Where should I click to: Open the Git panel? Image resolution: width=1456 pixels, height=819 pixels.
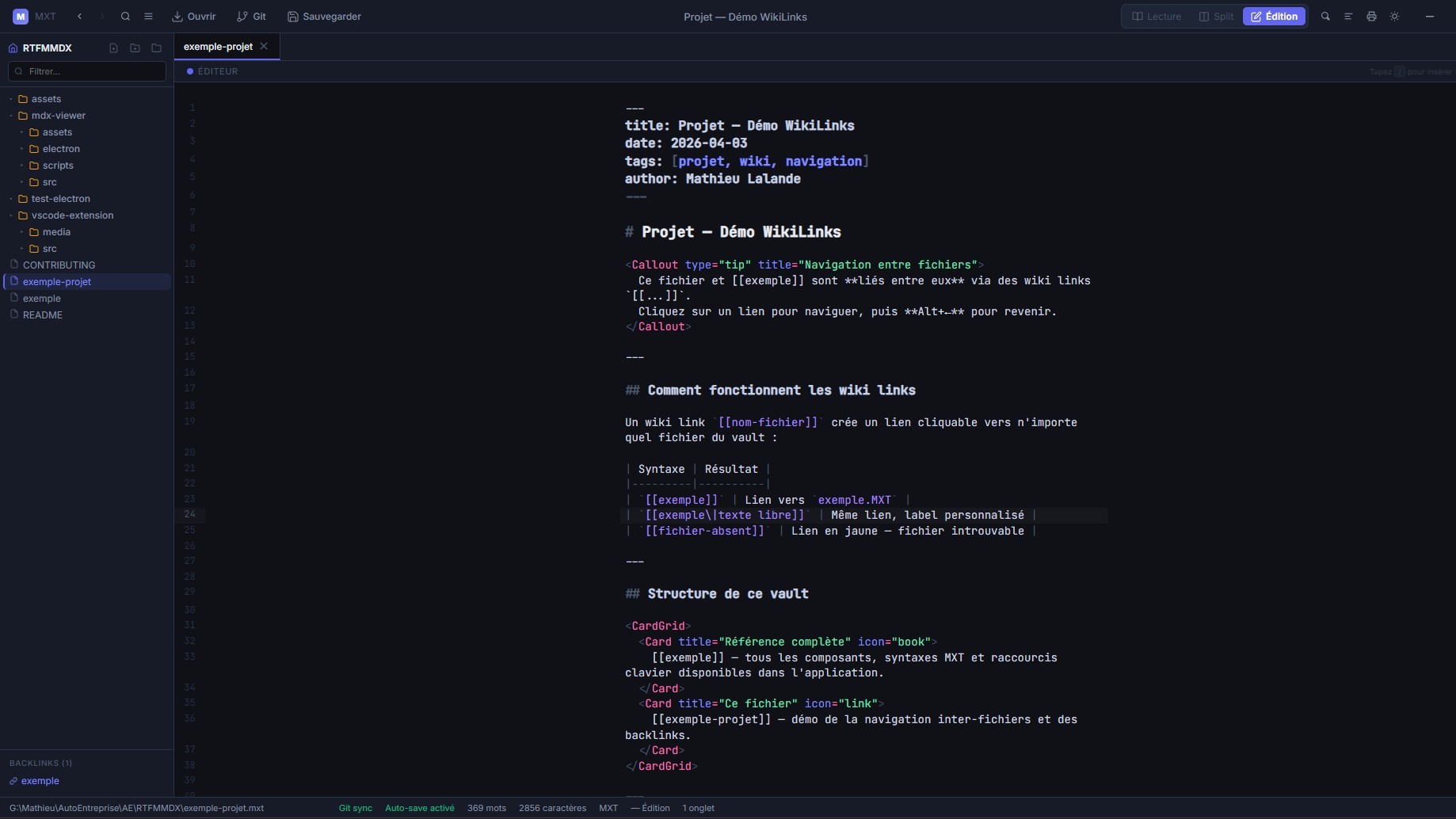pos(251,16)
